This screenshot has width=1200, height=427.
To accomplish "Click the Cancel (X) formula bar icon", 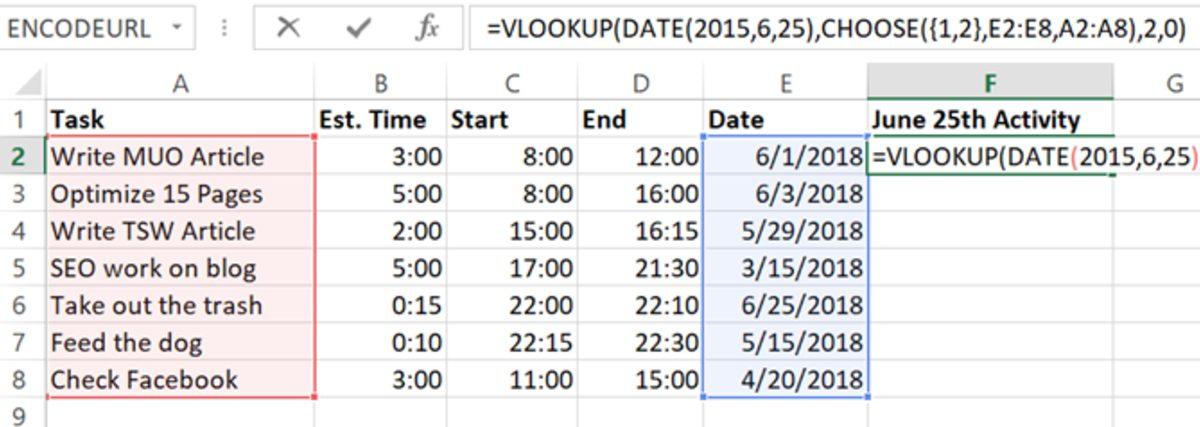I will pos(288,29).
